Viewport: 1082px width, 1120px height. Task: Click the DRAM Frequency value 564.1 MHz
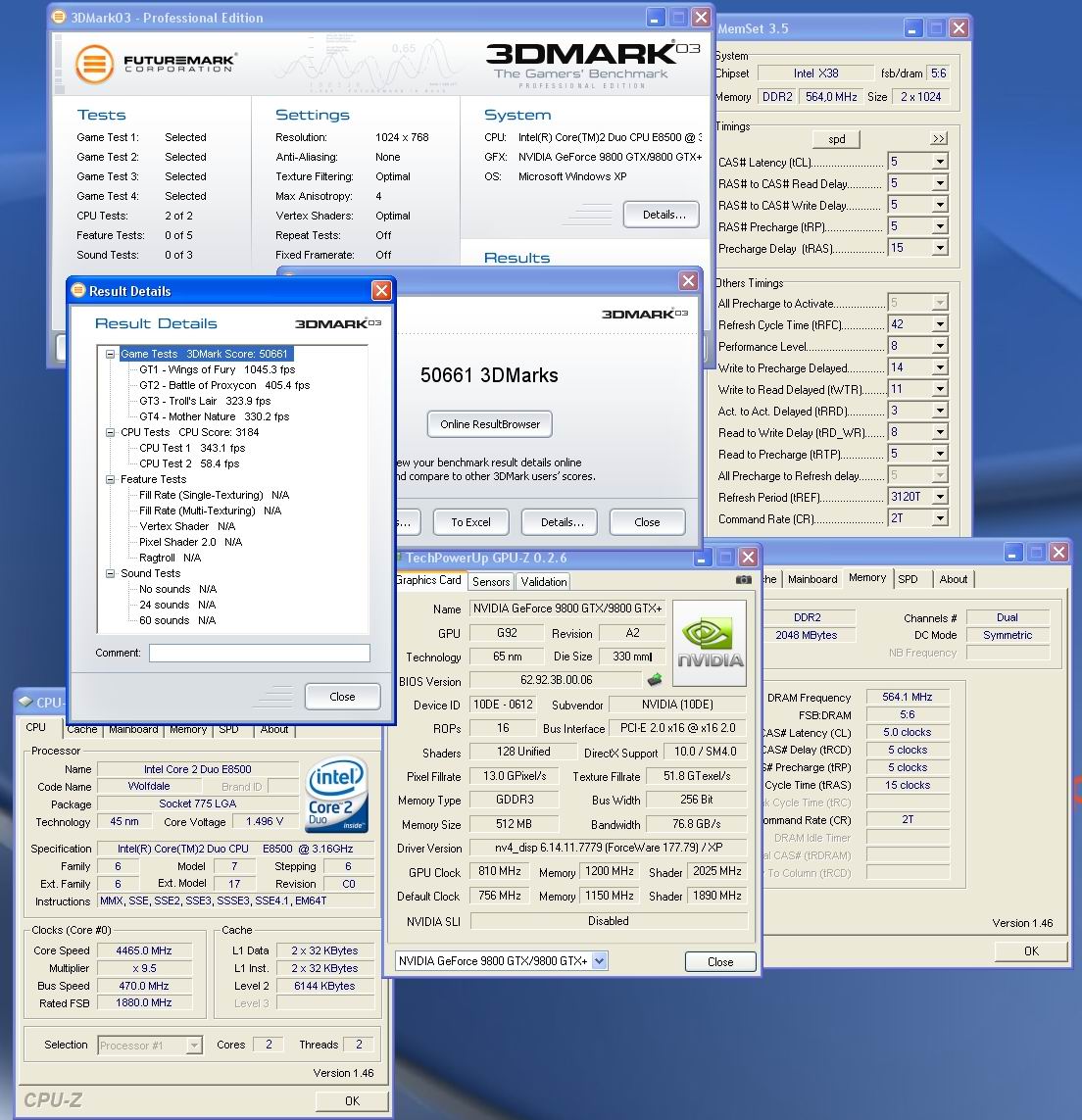tap(908, 697)
